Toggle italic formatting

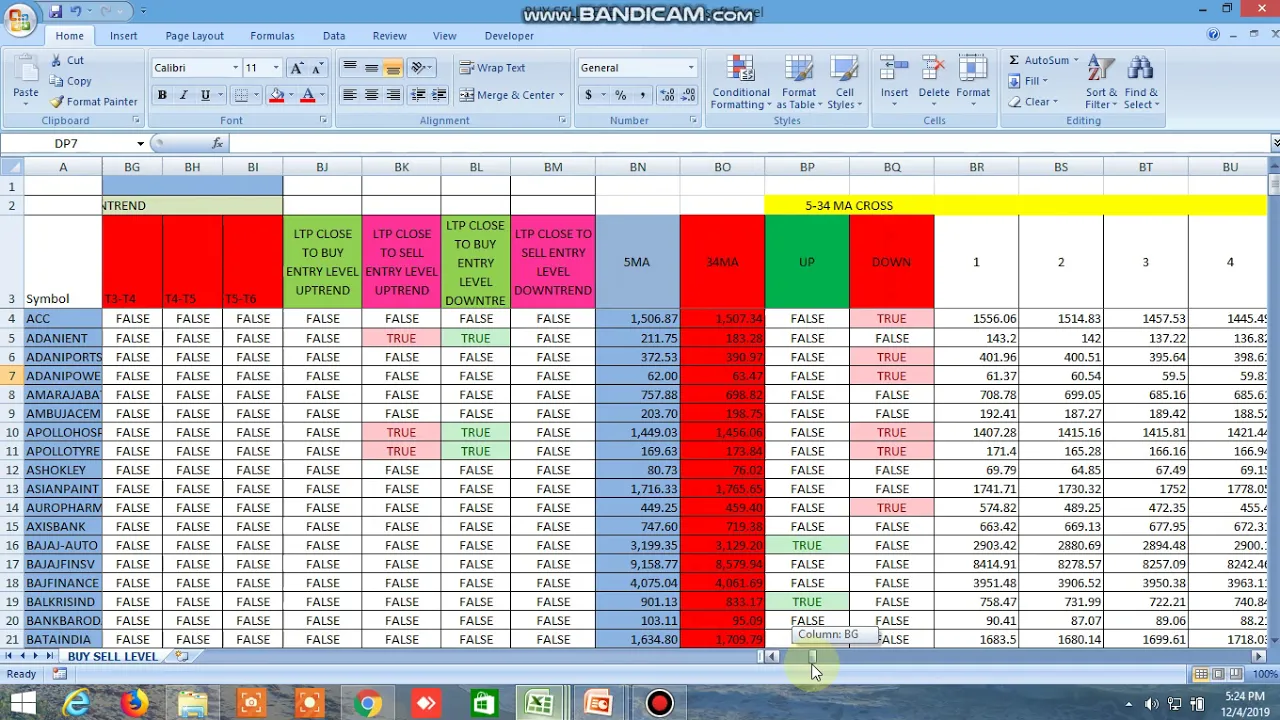coord(183,95)
